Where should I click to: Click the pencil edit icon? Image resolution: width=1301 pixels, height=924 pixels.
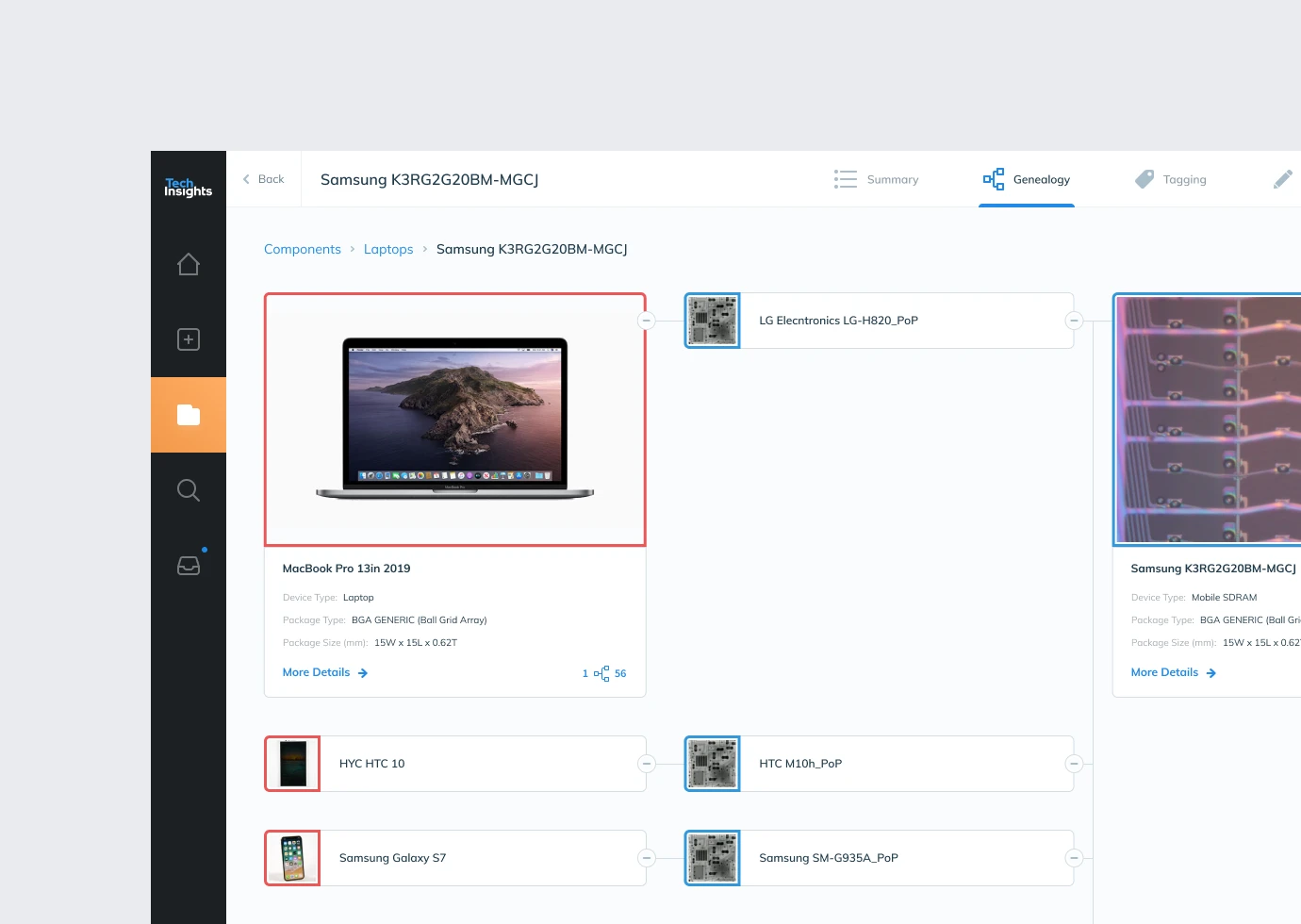pos(1282,179)
